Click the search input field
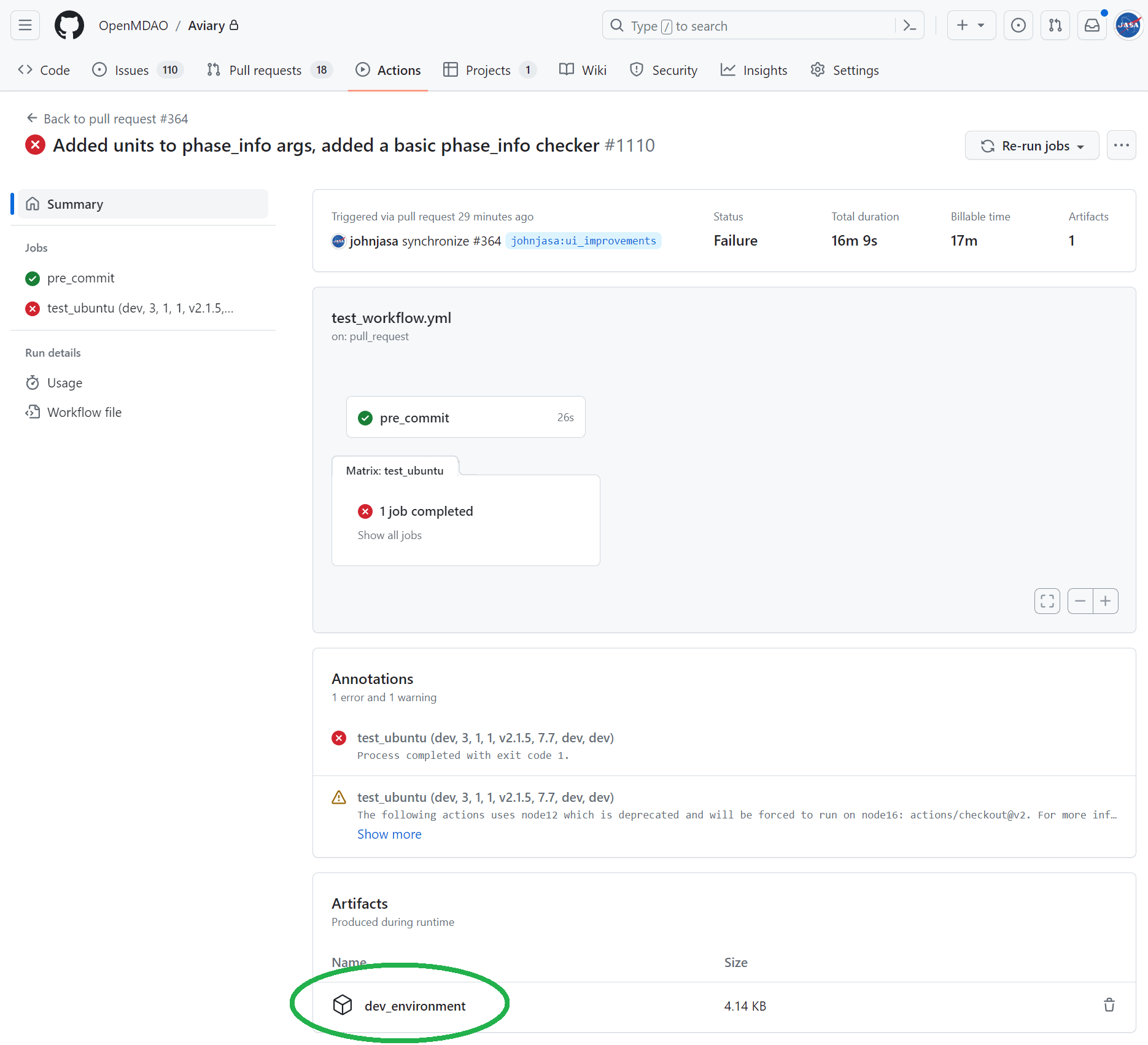The width and height of the screenshot is (1148, 1045). click(763, 25)
